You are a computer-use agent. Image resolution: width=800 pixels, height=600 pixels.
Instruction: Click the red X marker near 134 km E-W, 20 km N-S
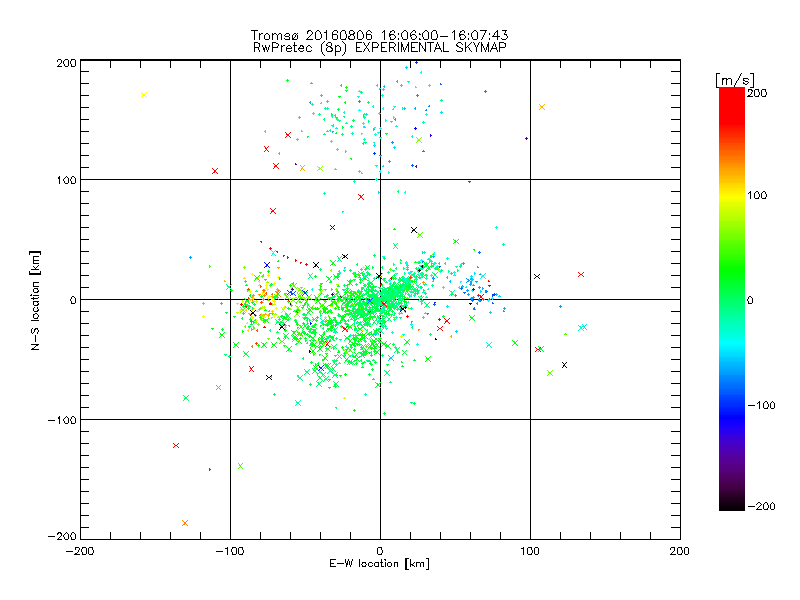tap(581, 274)
